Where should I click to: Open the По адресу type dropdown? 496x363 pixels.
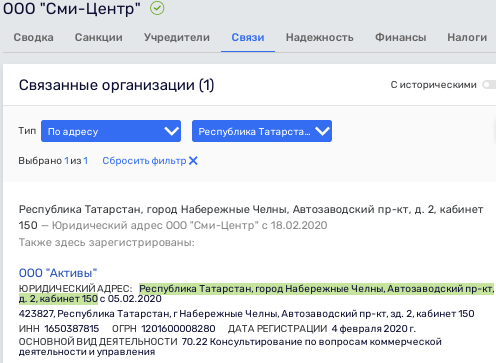click(111, 131)
